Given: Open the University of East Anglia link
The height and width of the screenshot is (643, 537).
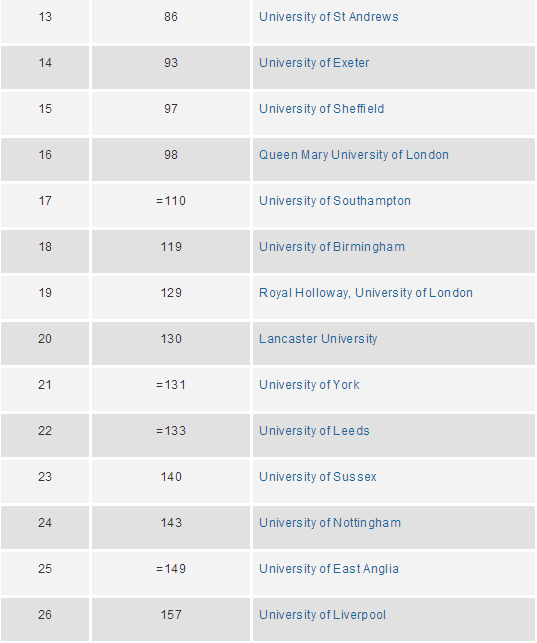Looking at the screenshot, I should pyautogui.click(x=329, y=568).
